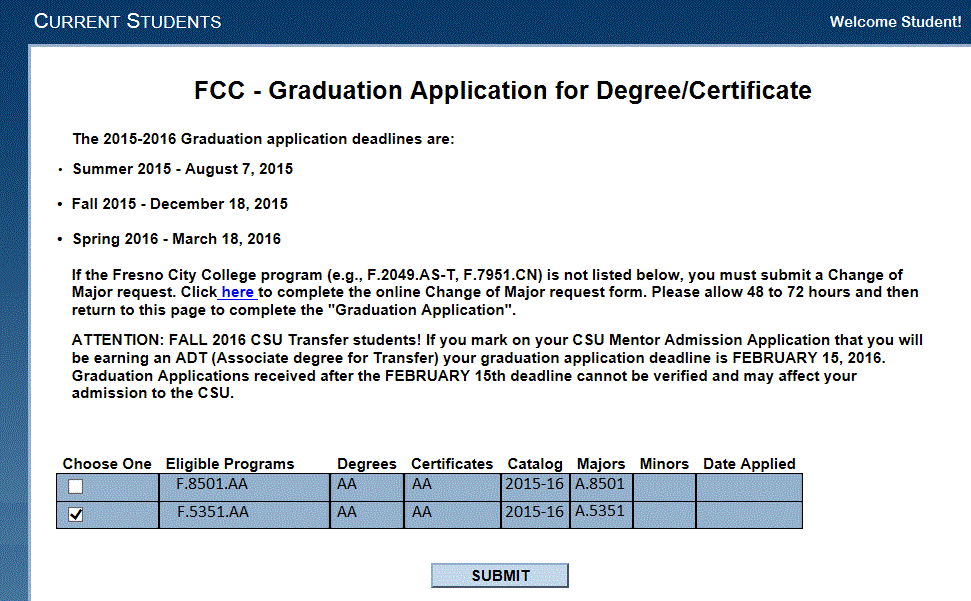Screen dimensions: 971x601
Task: Click the Majors column header
Action: [x=601, y=464]
